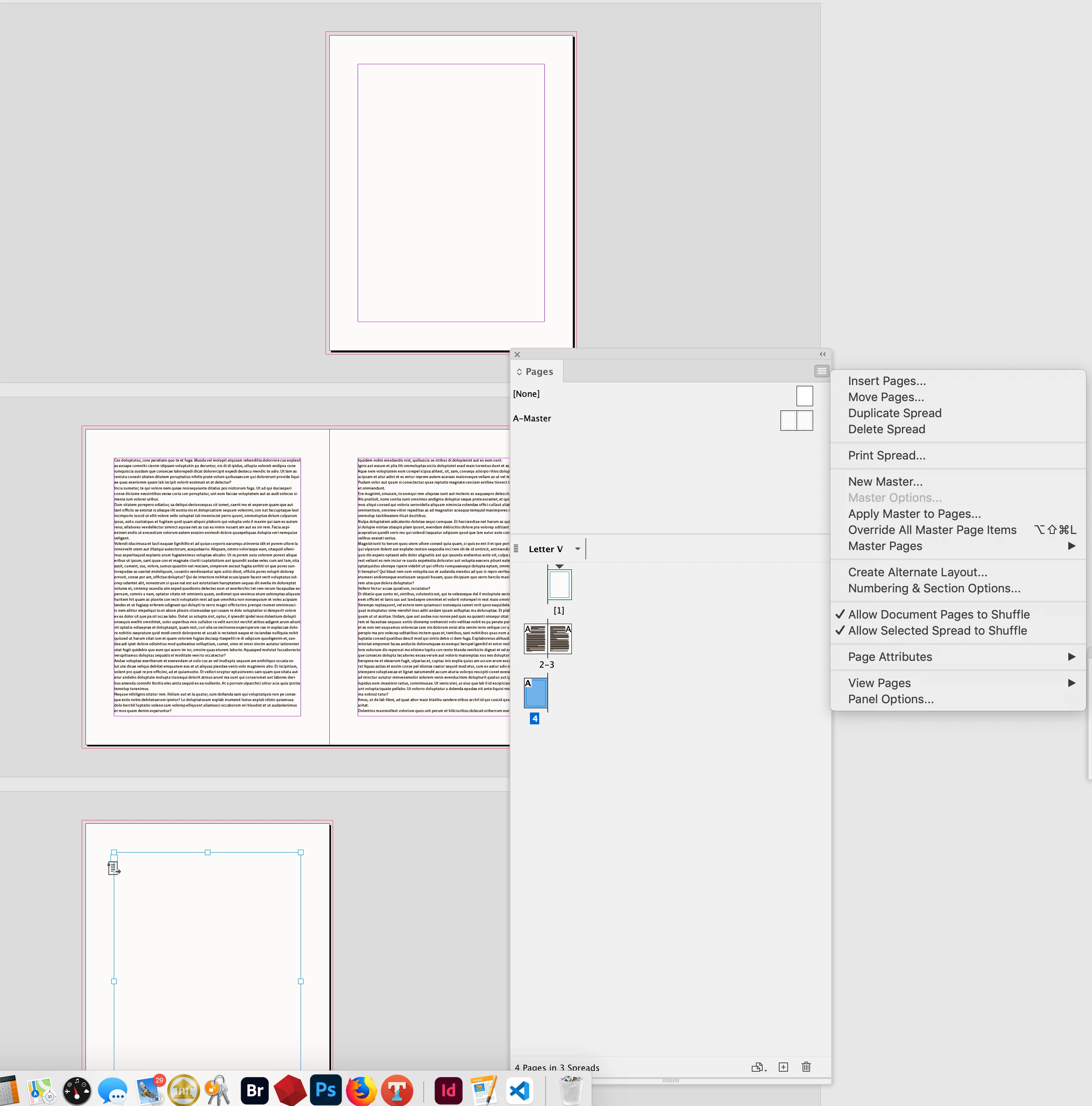Select the [None] master entry

pos(526,394)
